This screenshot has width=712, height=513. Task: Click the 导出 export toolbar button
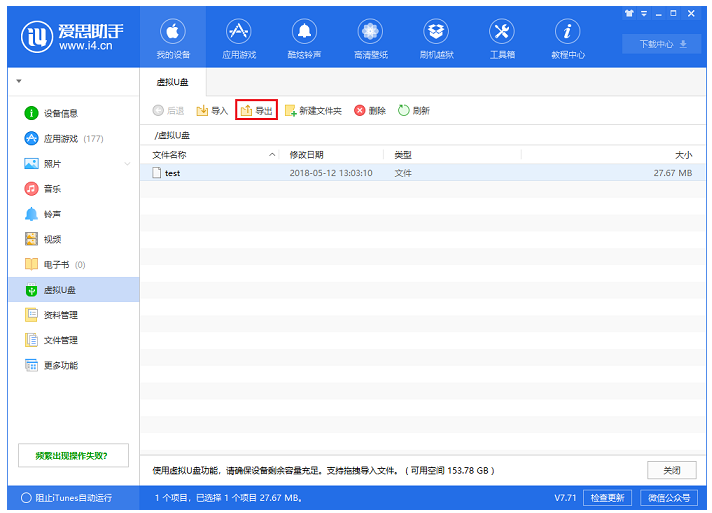[x=256, y=110]
